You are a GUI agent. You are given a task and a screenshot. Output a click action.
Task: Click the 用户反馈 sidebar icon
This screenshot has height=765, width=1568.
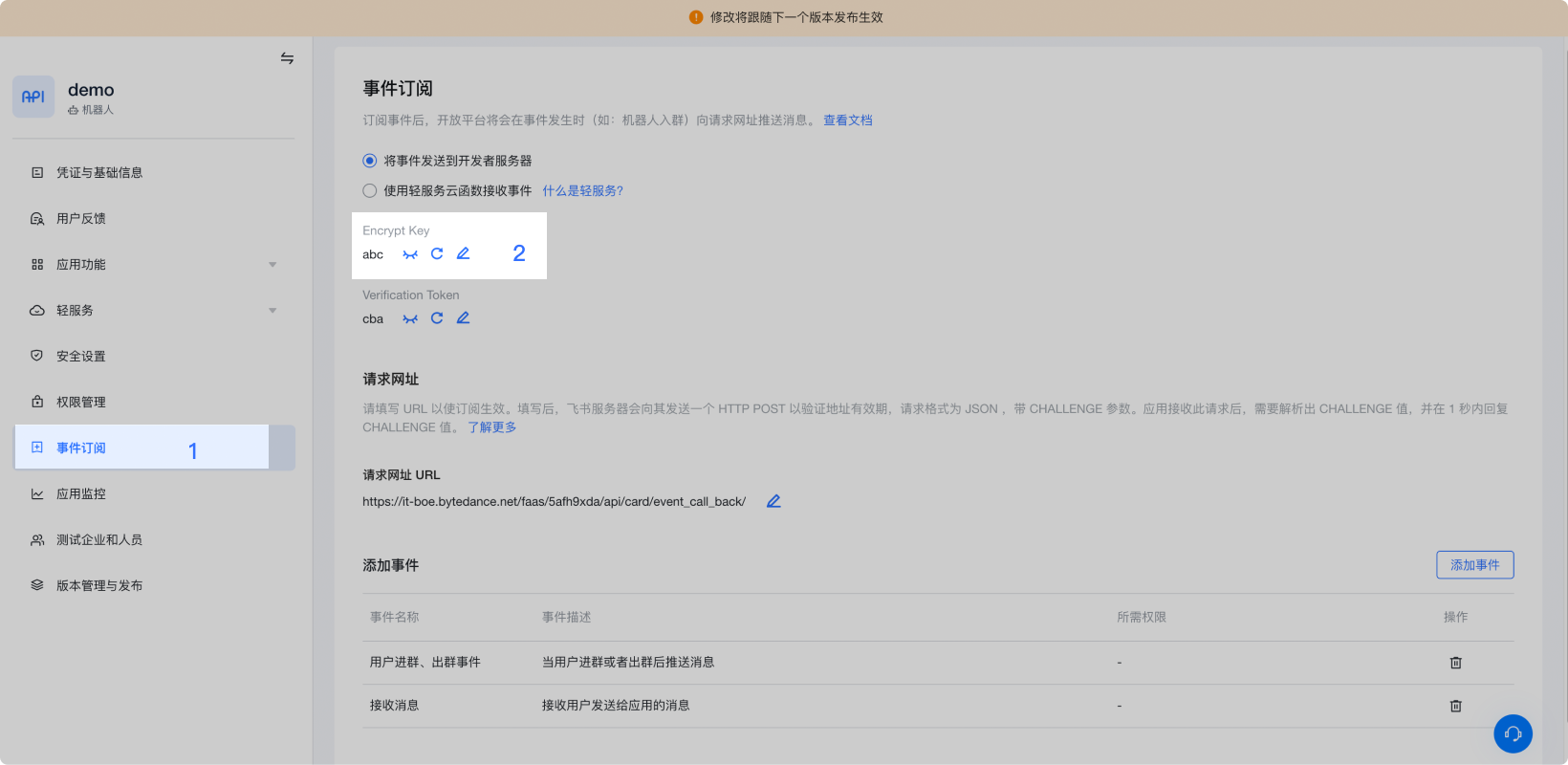click(x=37, y=218)
